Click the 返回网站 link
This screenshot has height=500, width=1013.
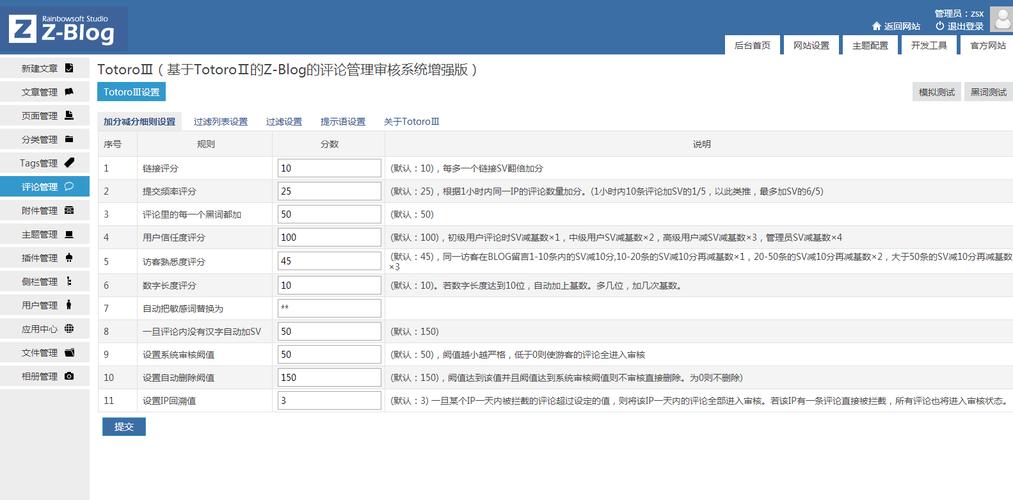click(902, 26)
